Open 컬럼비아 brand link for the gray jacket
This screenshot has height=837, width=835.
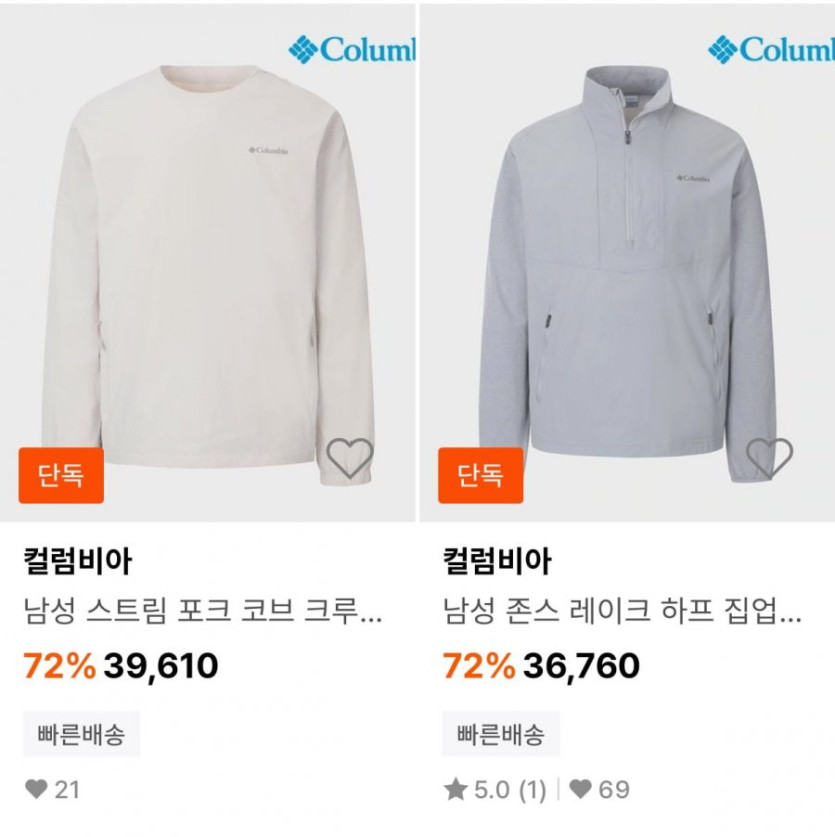(x=497, y=561)
